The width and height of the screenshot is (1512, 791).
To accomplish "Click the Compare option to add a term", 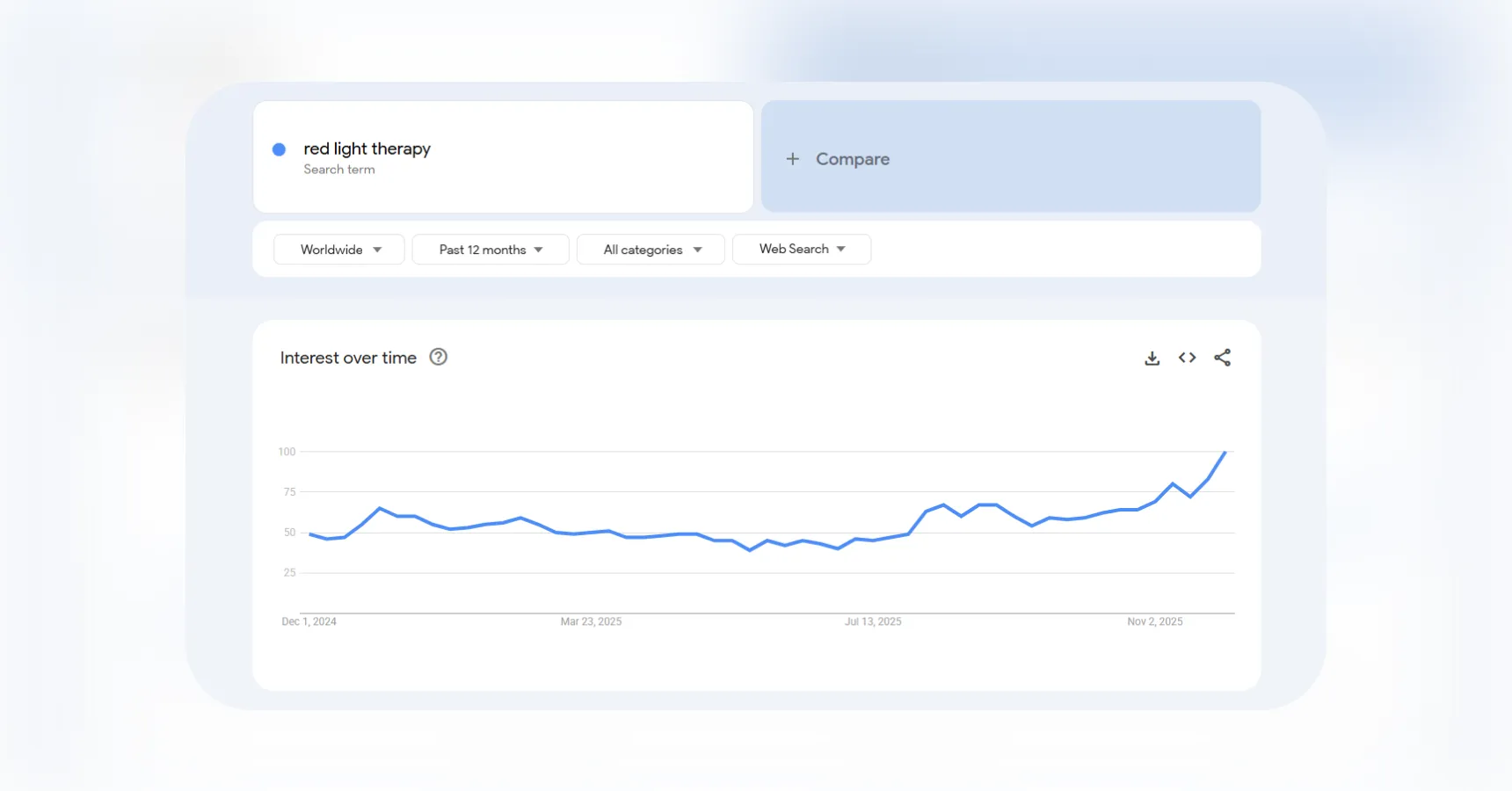I will (852, 159).
